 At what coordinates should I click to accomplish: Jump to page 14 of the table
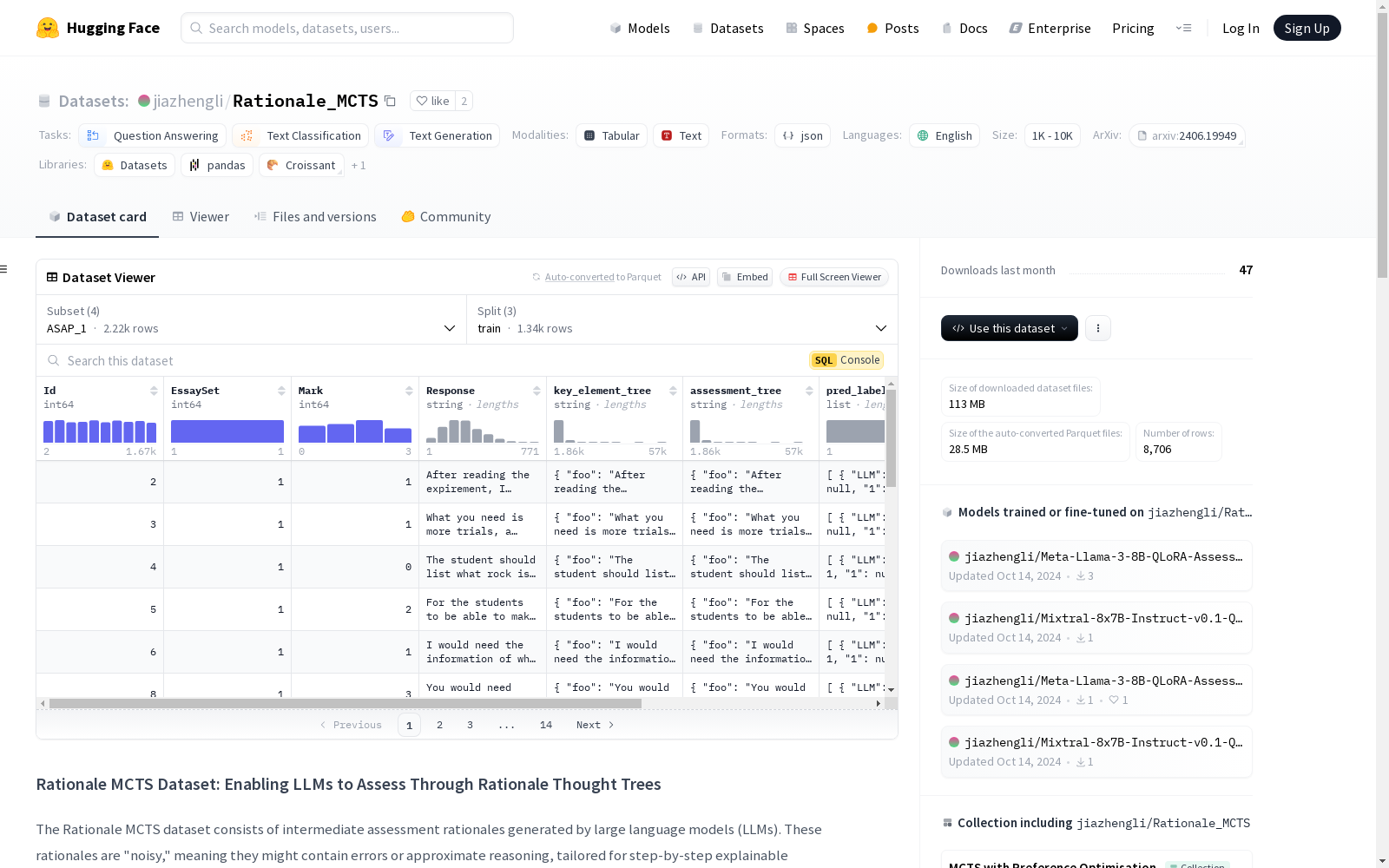click(545, 725)
